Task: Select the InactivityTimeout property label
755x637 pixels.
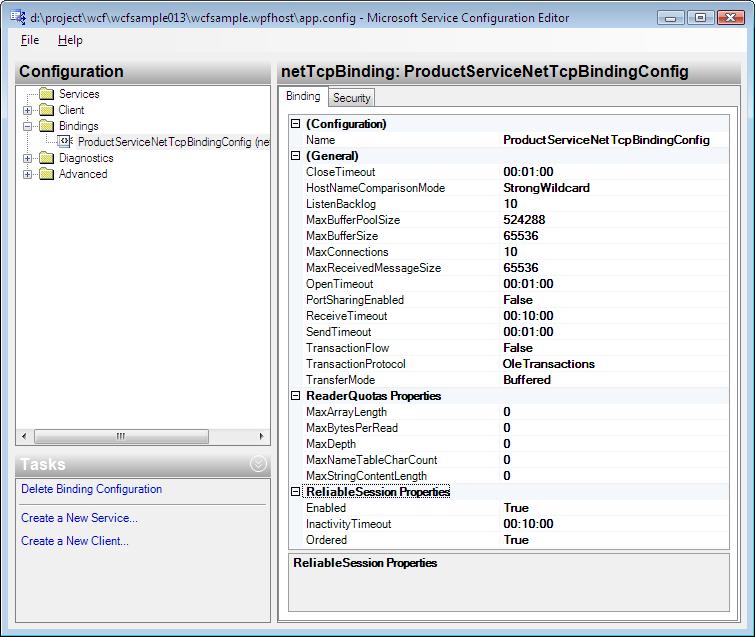Action: coord(349,524)
